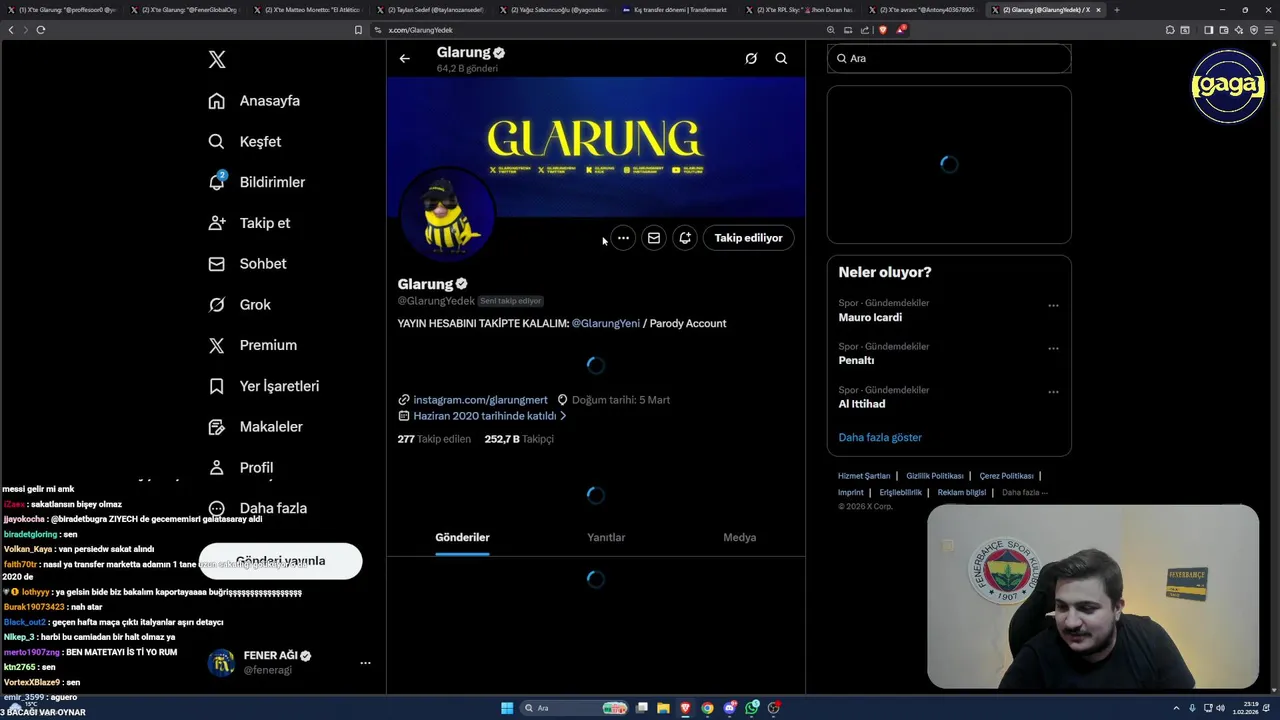Search within Glarung profile posts
The width and height of the screenshot is (1280, 720).
pyautogui.click(x=781, y=59)
